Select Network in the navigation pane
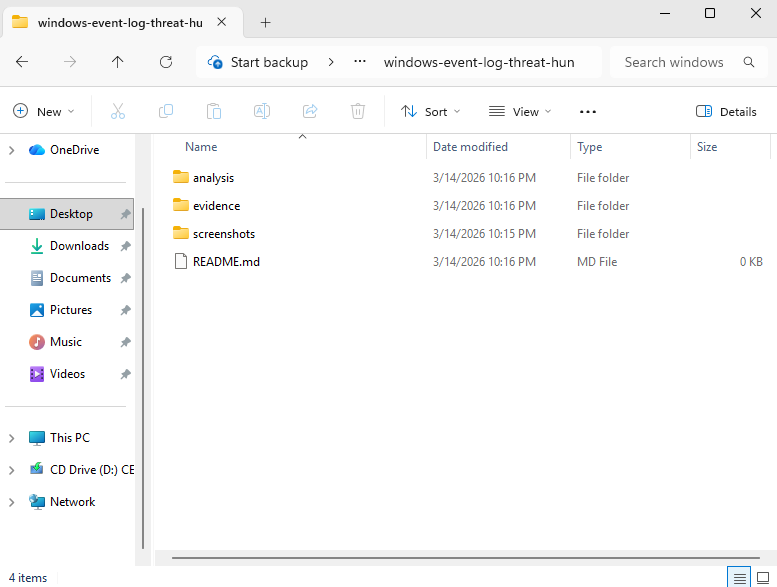The height and width of the screenshot is (587, 777). (x=72, y=502)
